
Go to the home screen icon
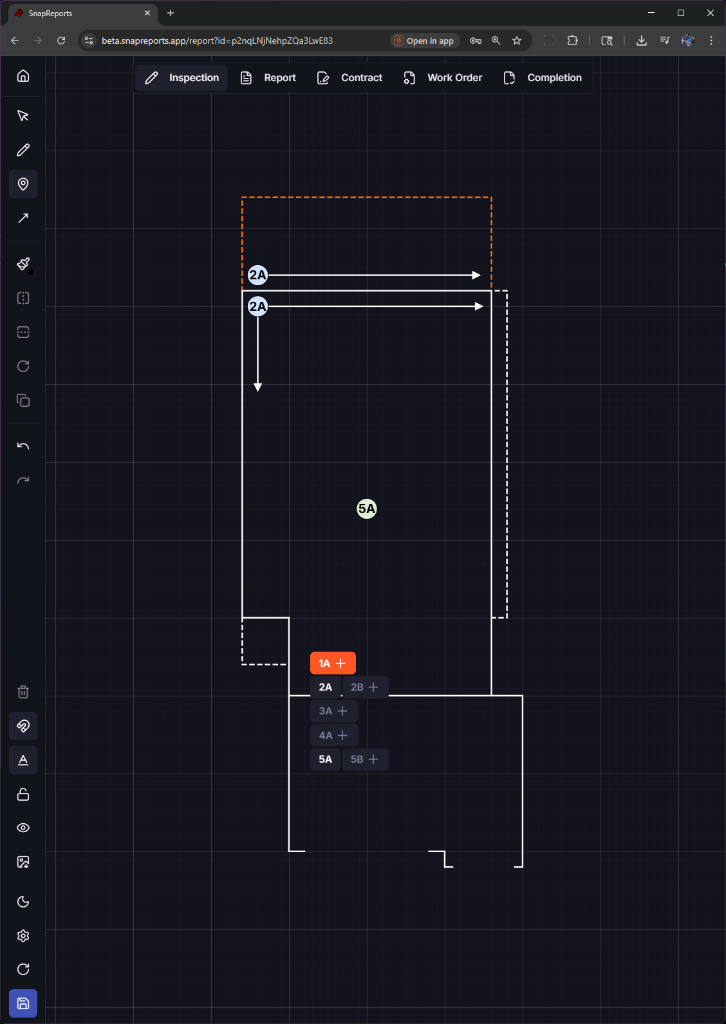[23, 76]
